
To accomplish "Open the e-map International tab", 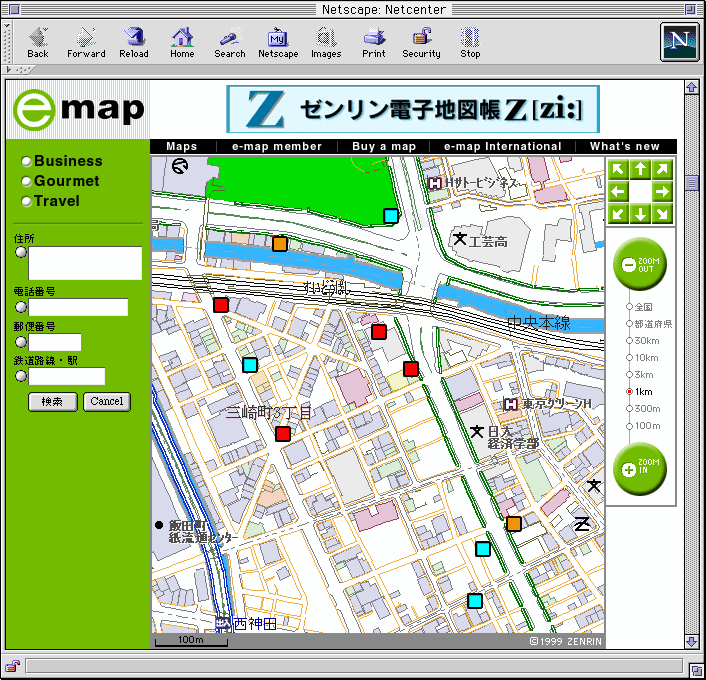I will [x=502, y=146].
